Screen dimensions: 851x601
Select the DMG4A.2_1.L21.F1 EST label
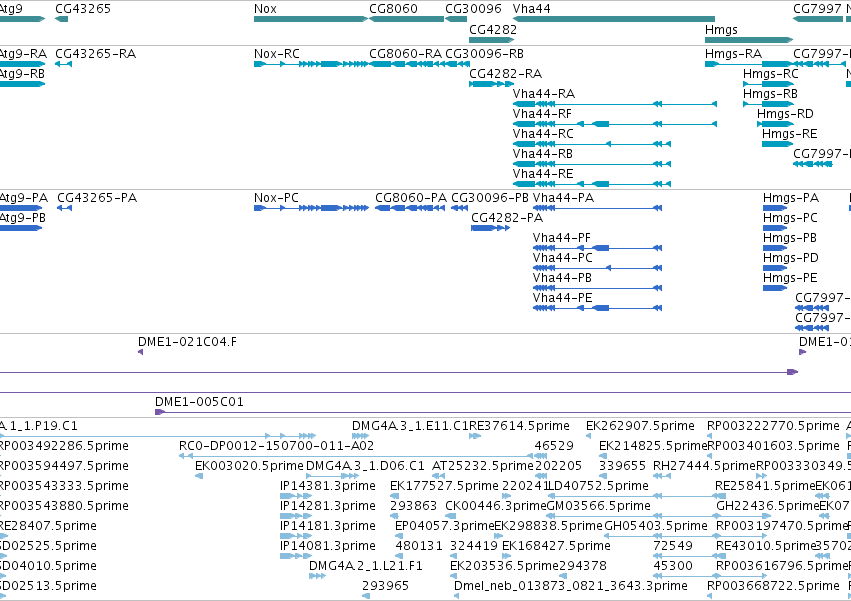point(366,566)
